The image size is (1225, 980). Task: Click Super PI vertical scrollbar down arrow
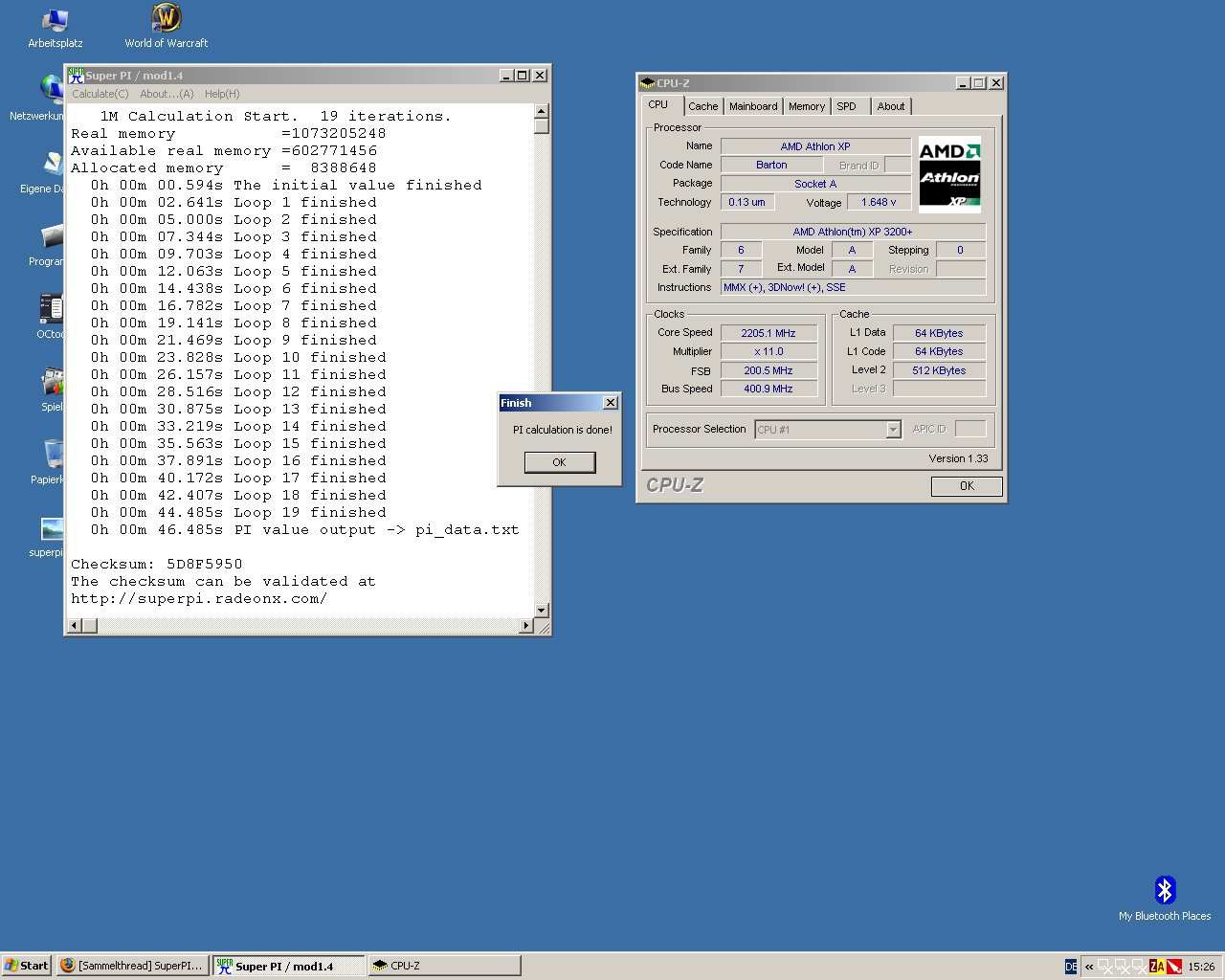(542, 610)
